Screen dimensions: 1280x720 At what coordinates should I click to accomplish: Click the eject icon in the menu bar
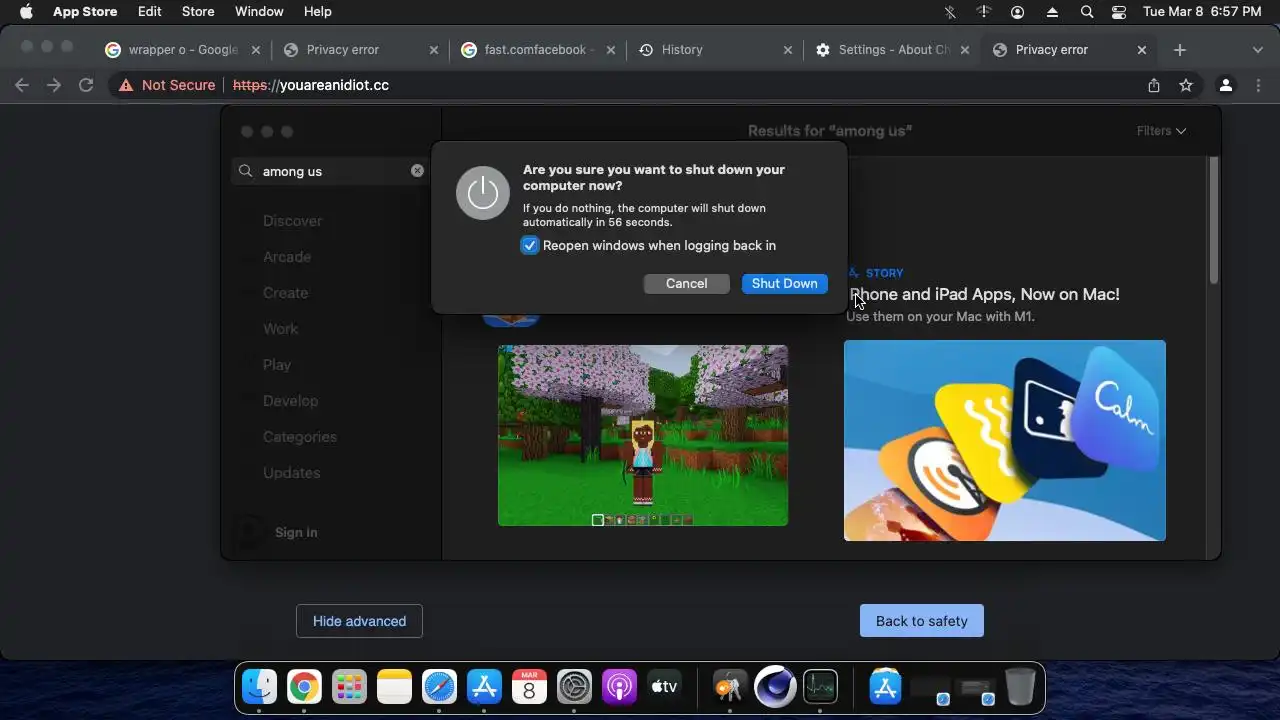tap(1052, 12)
